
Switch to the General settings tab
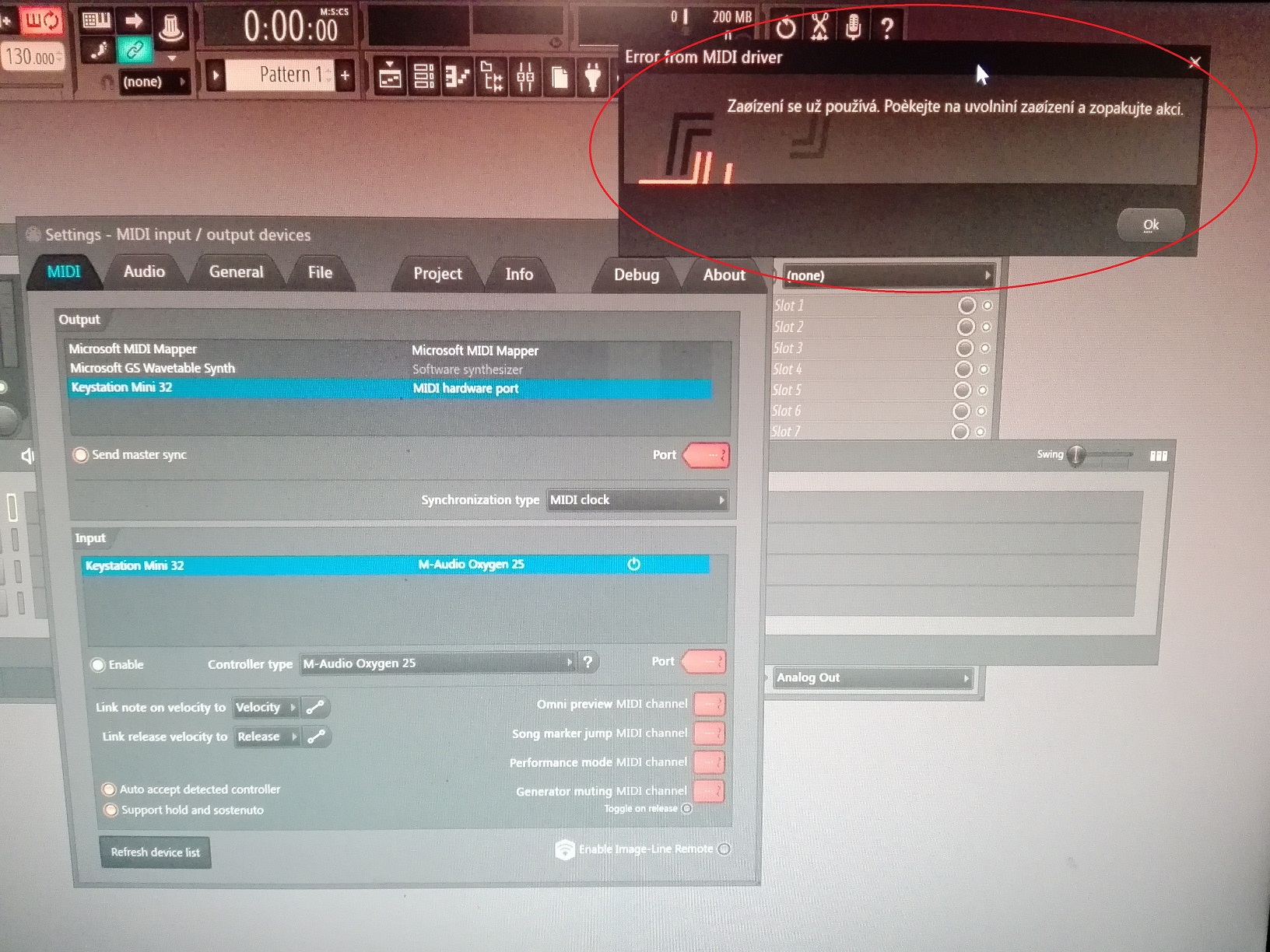coord(236,272)
